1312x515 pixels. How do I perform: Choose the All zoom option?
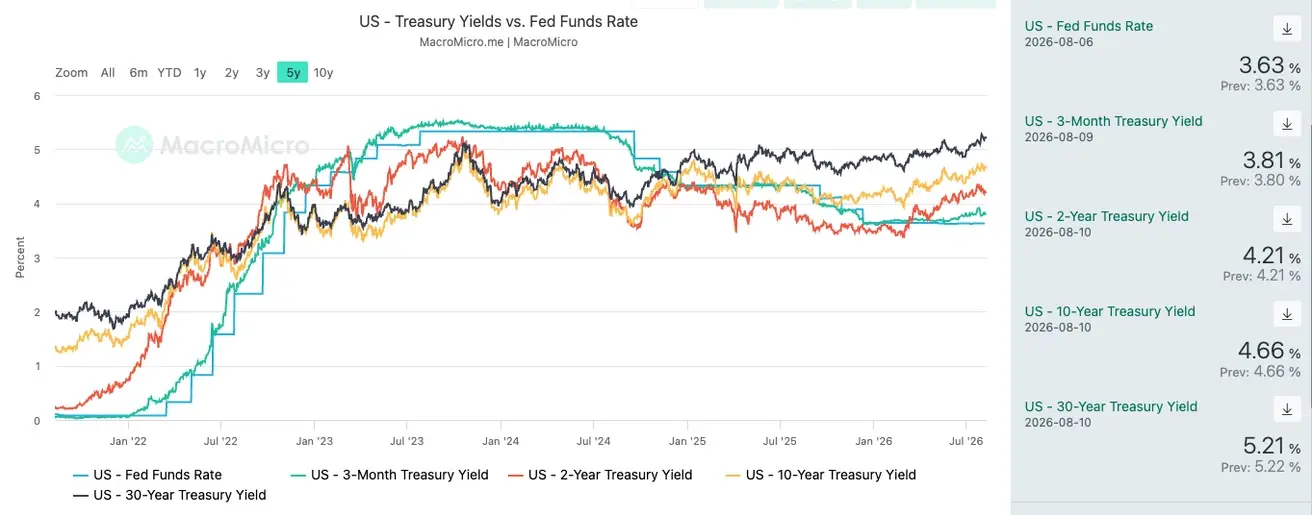[108, 72]
